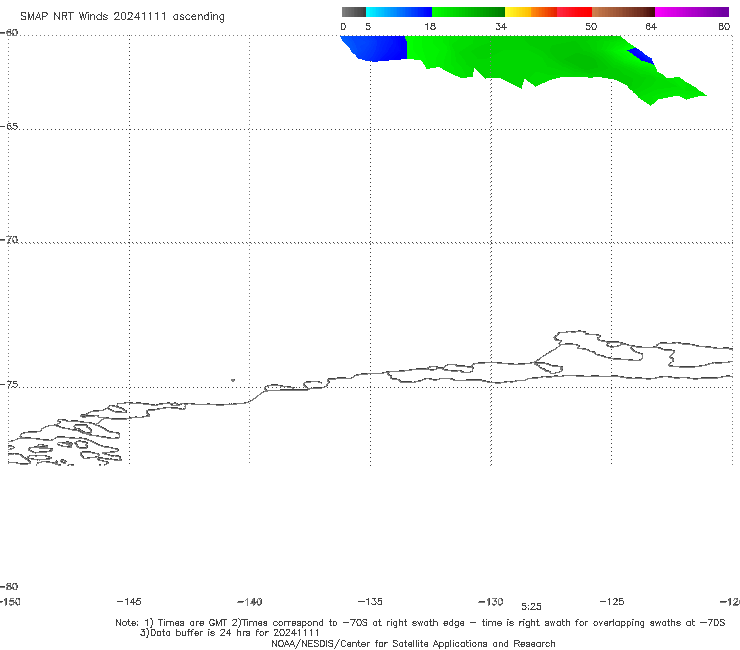
Task: Click the color bar label '5'
Action: tap(368, 26)
